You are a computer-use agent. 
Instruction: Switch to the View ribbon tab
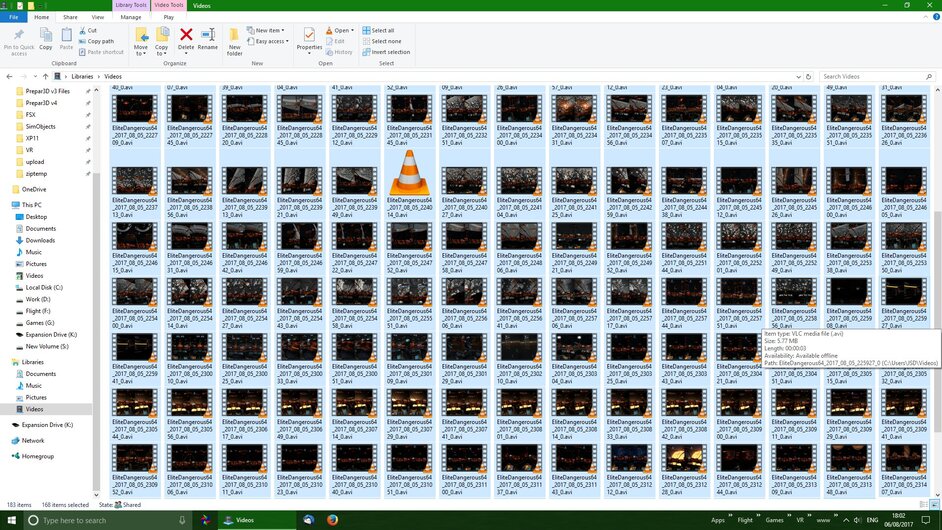tap(97, 17)
